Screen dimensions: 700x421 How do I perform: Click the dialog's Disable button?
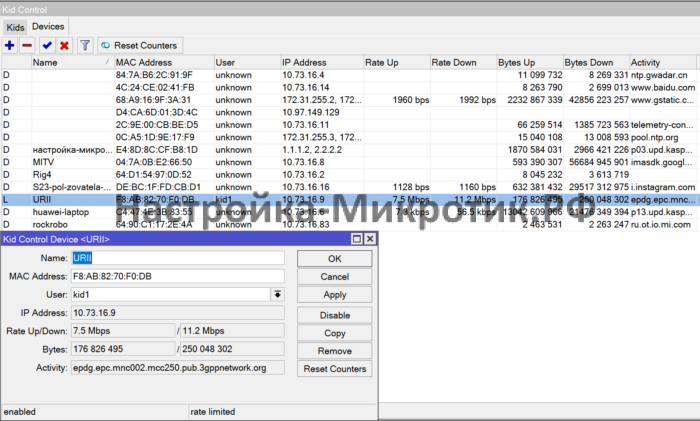pyautogui.click(x=335, y=314)
